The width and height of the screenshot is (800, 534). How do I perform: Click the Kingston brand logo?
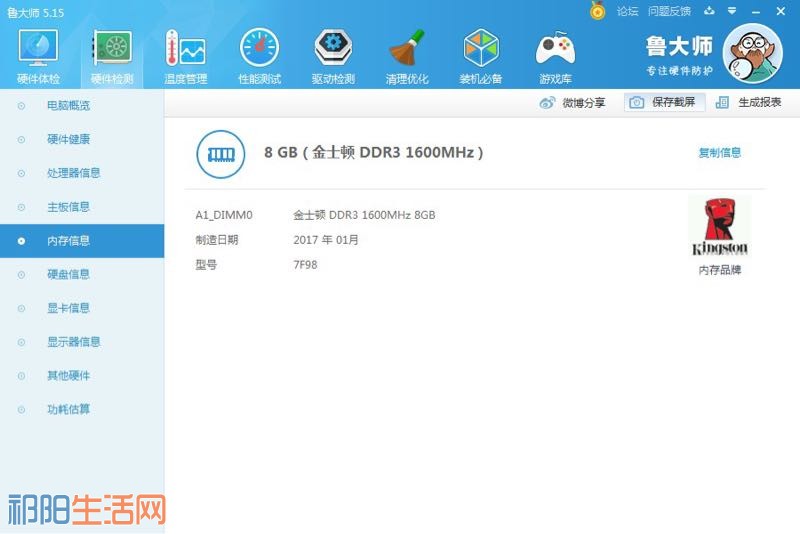[x=719, y=227]
